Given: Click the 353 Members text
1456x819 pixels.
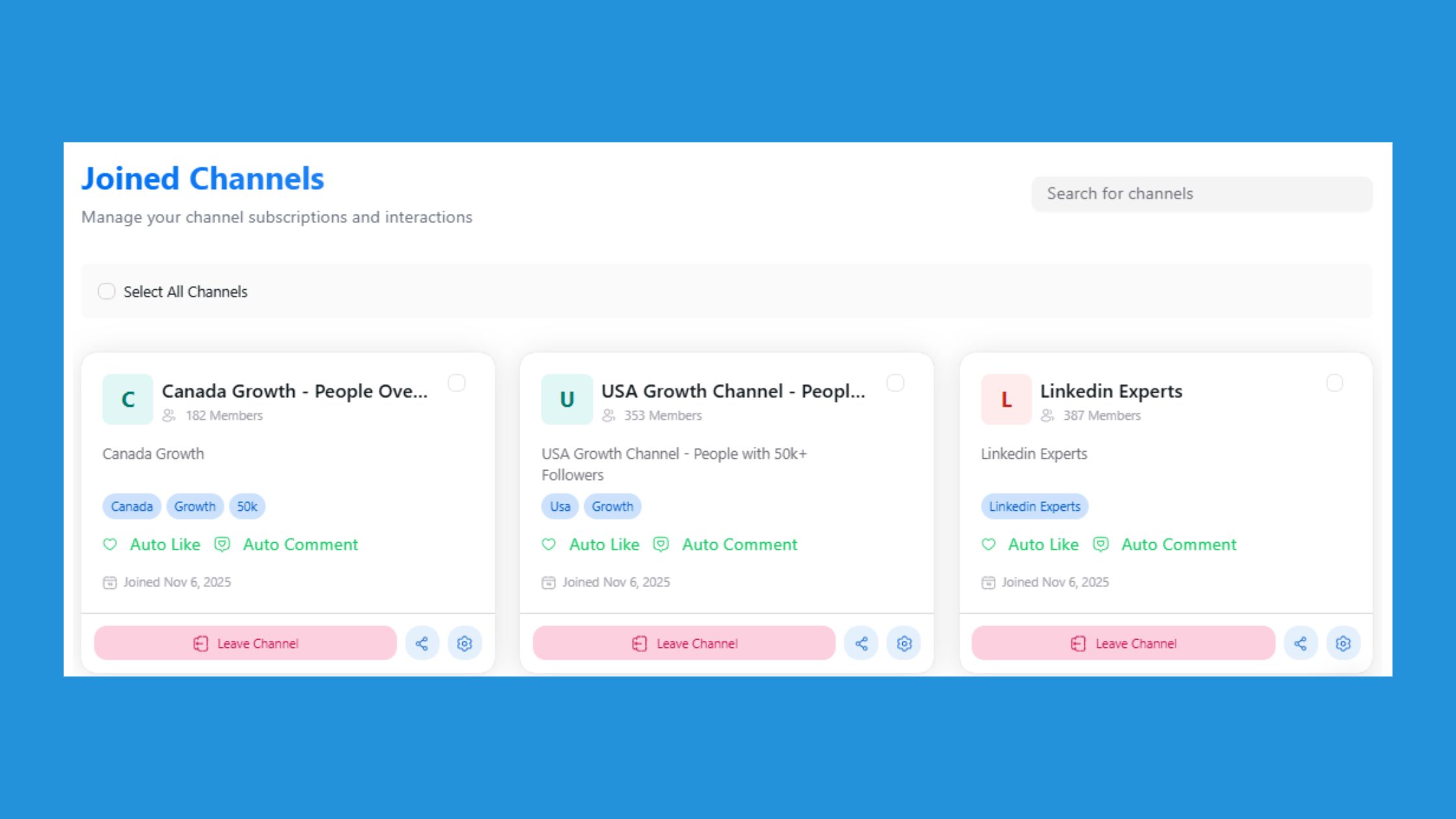Looking at the screenshot, I should [663, 415].
